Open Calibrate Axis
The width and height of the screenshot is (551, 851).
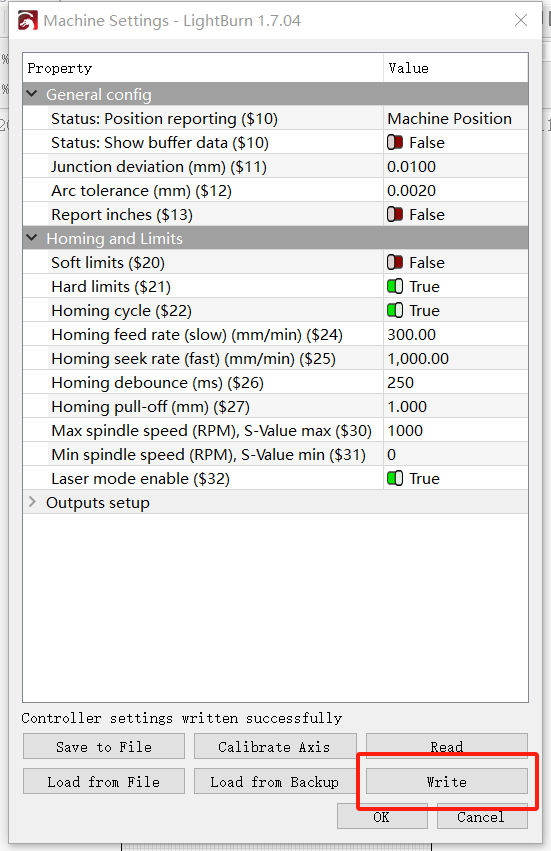coord(275,747)
